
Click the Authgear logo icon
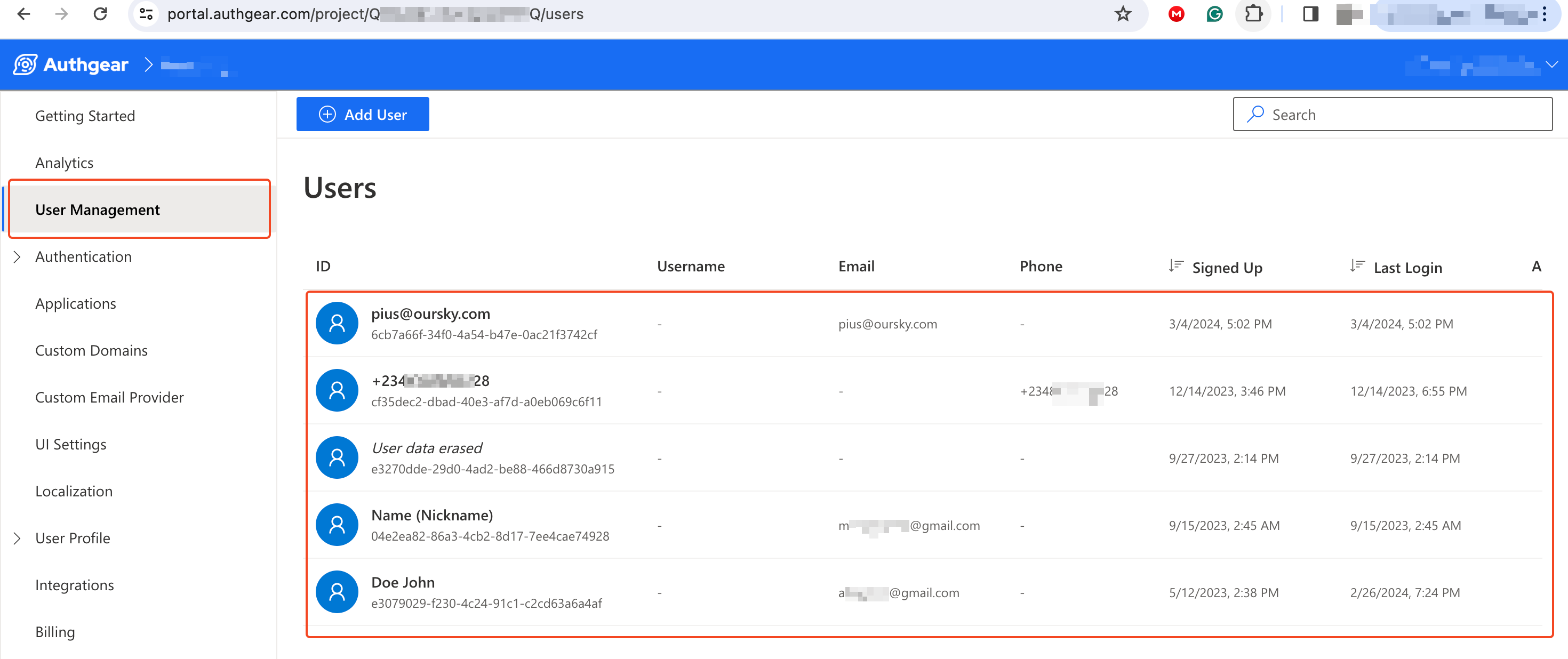point(25,65)
